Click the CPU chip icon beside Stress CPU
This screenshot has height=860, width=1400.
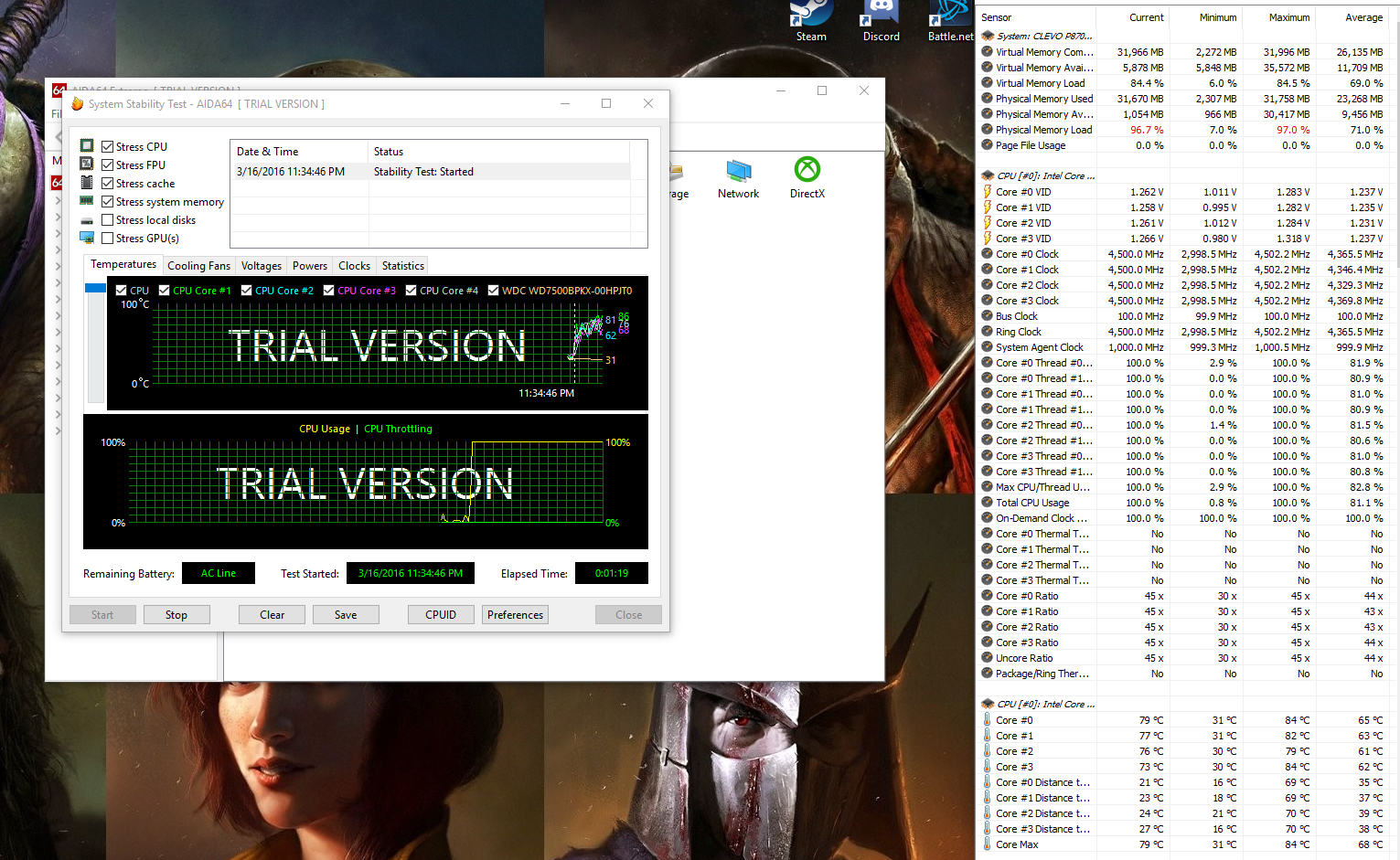tap(87, 146)
